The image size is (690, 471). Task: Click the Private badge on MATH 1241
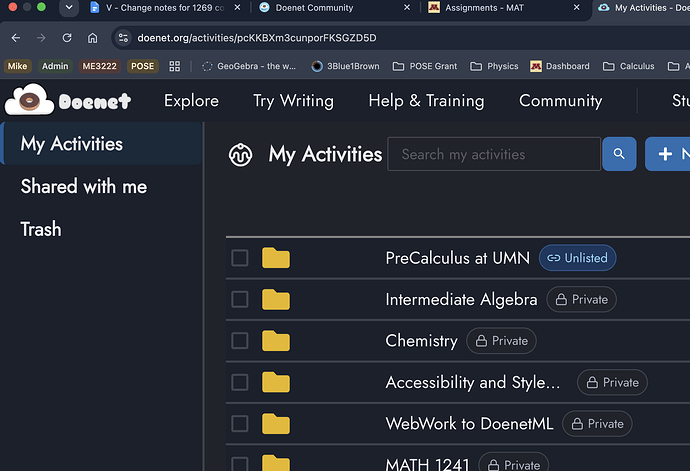[x=514, y=462]
